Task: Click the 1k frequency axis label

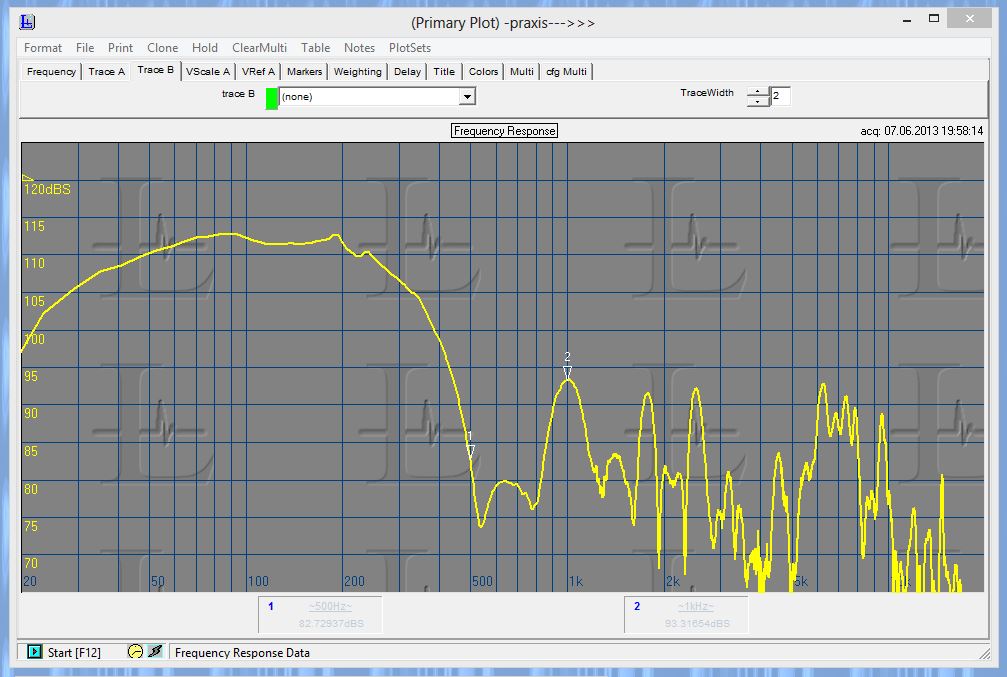Action: pos(575,581)
